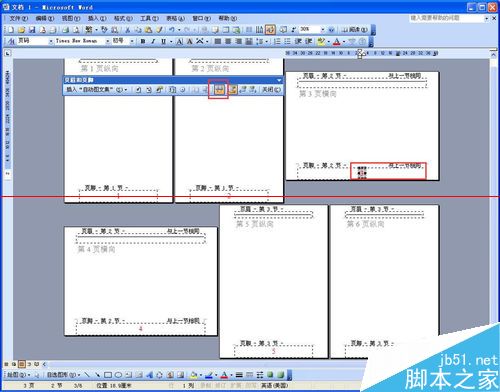Image resolution: width=500 pixels, height=392 pixels.
Task: Apply Format Painter brush
Action: [x=159, y=30]
